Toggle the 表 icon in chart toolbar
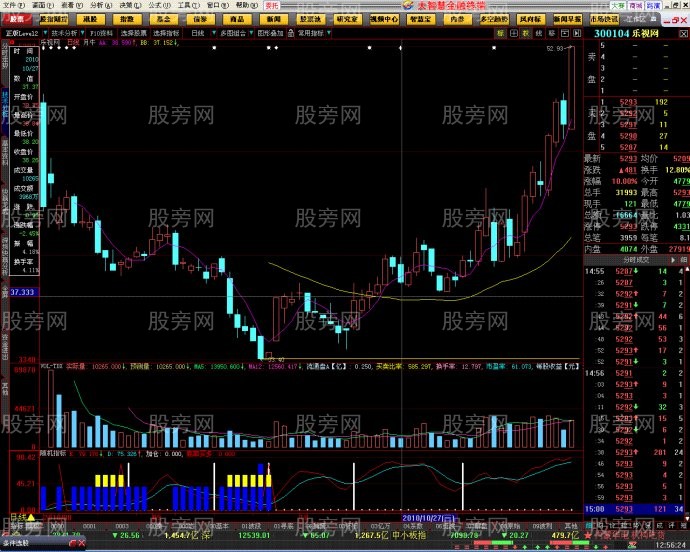 526,33
